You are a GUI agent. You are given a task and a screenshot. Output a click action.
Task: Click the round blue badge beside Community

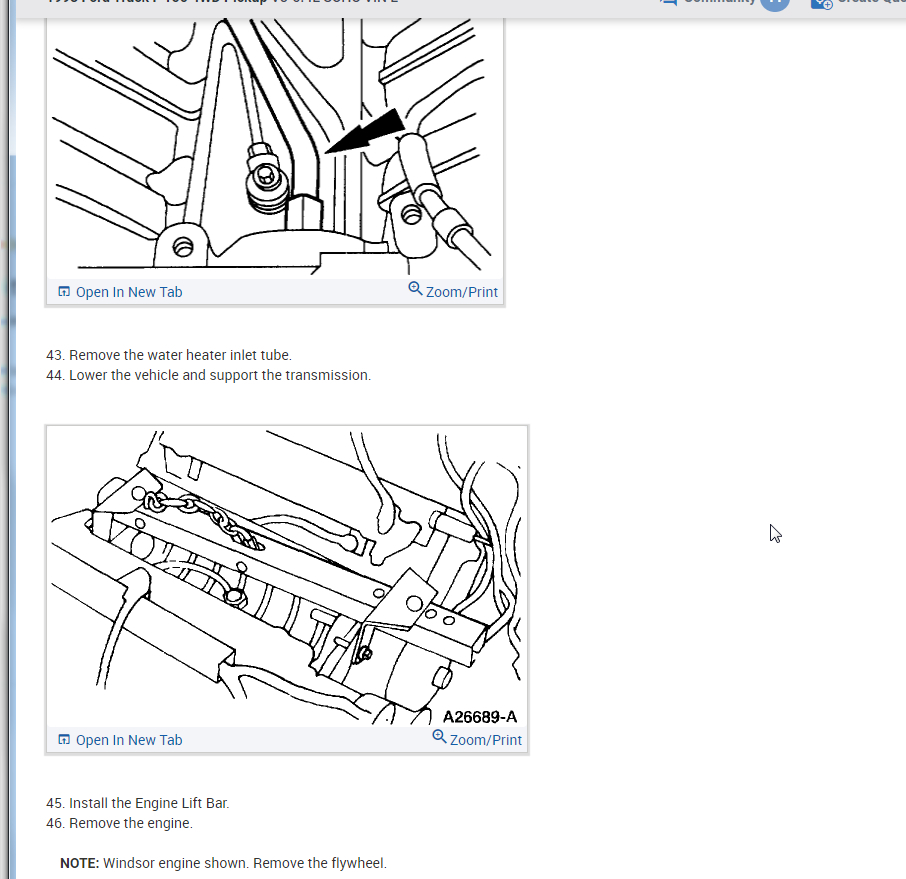pyautogui.click(x=775, y=3)
